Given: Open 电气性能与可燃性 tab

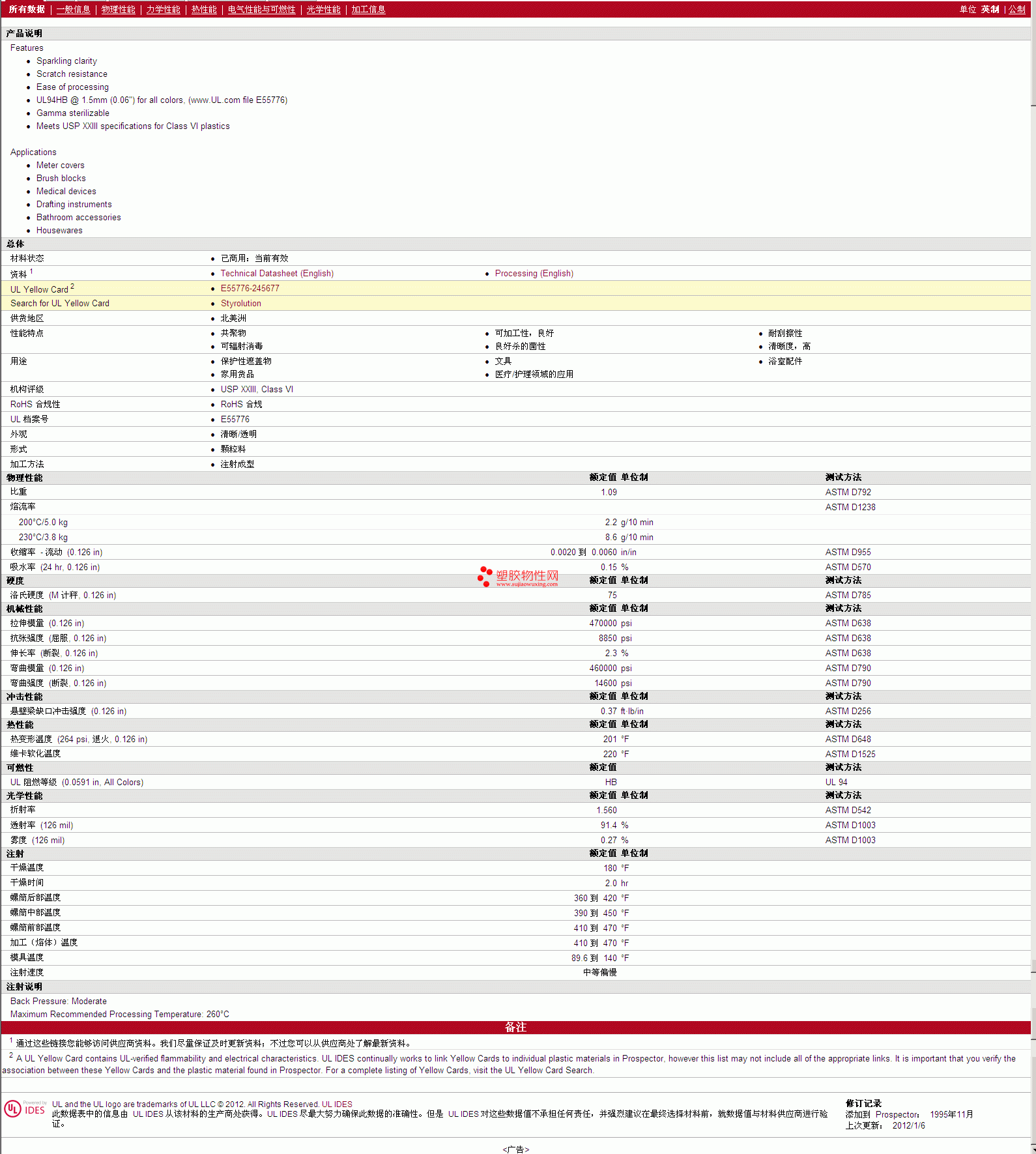Looking at the screenshot, I should (261, 9).
